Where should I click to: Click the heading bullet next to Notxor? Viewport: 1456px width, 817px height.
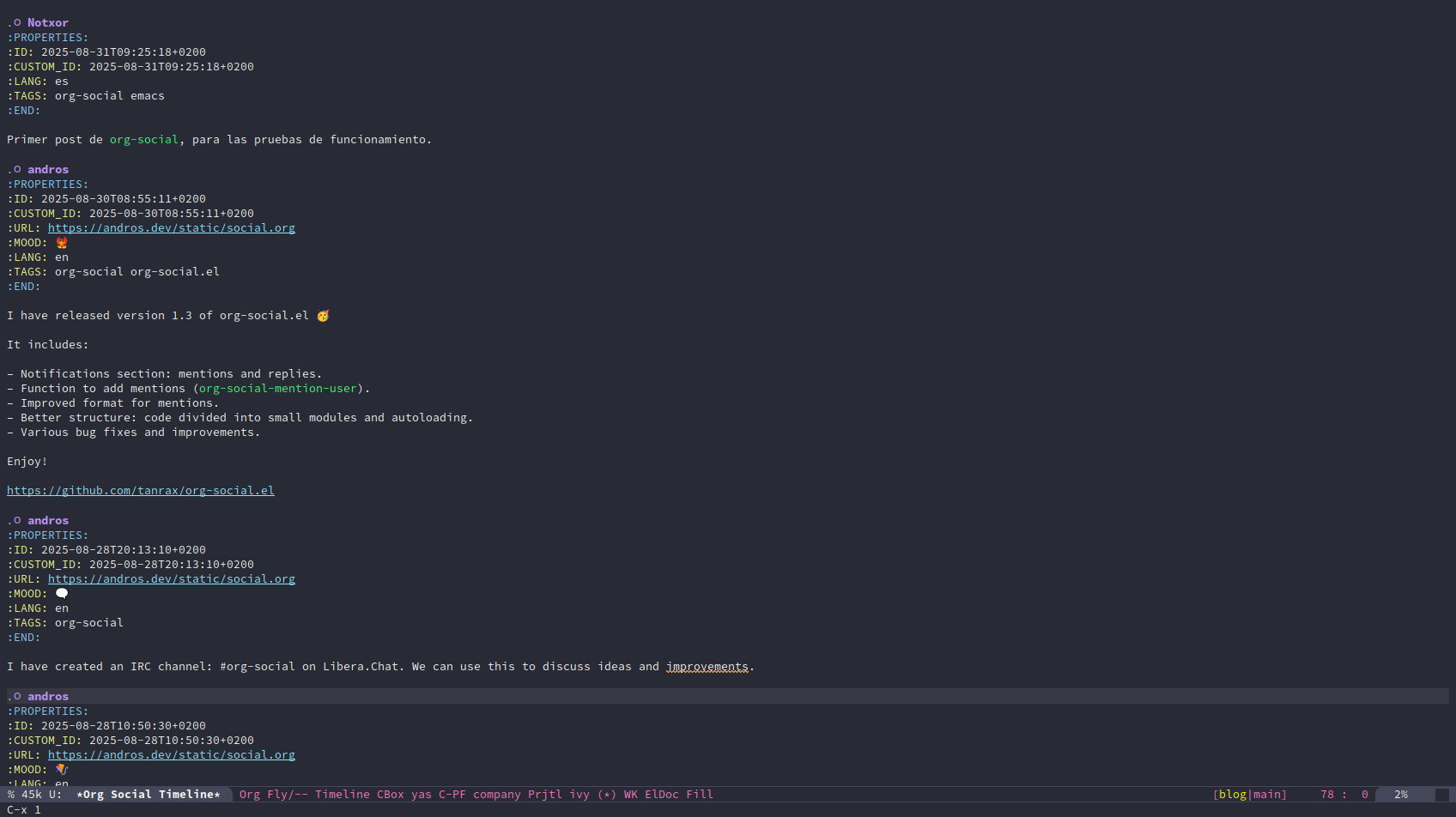point(17,23)
